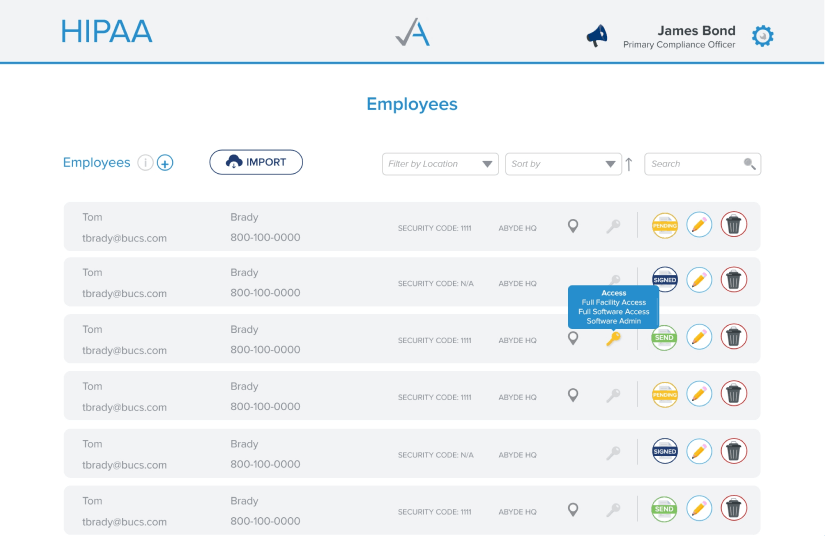Click 'Primary Compliance Officer' role text
The image size is (825, 536).
679,45
